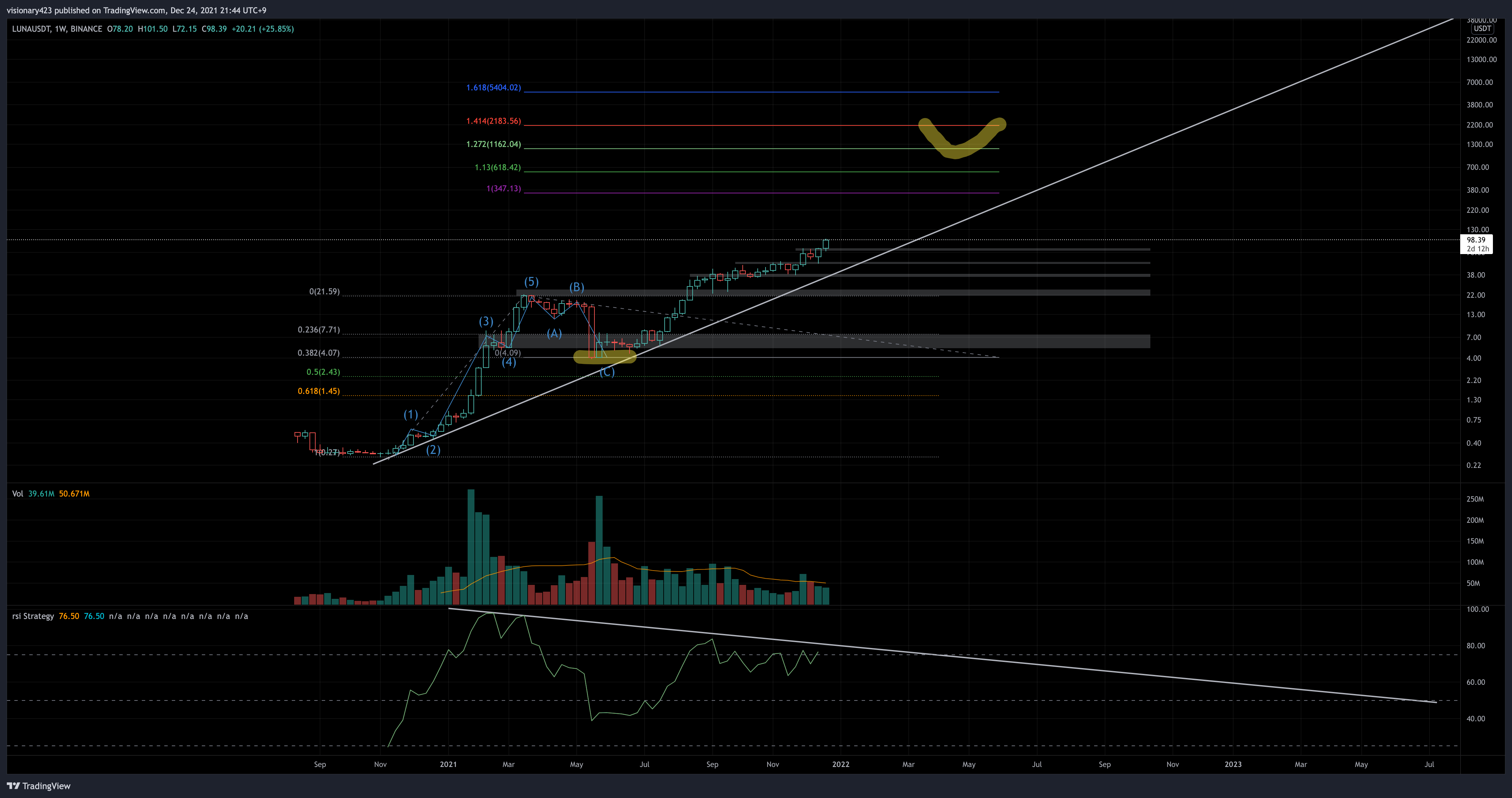The width and height of the screenshot is (1512, 798).
Task: Select the red 1.414(2183.56) Fibonacci label
Action: (493, 121)
